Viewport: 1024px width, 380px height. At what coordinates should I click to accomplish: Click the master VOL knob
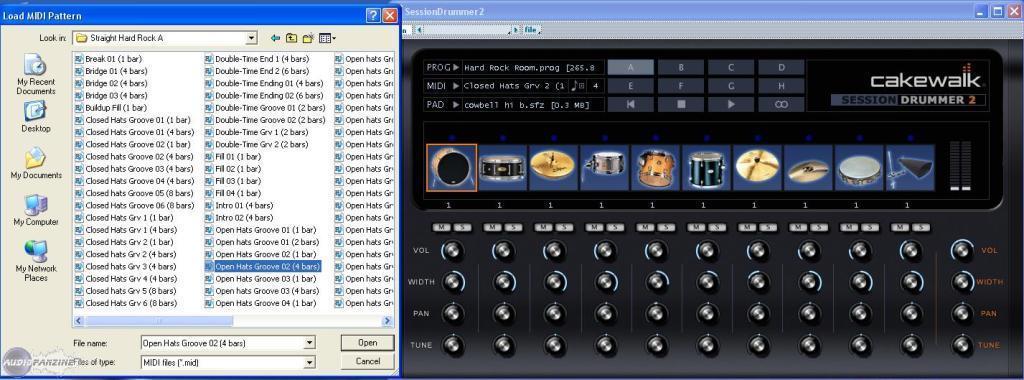962,250
